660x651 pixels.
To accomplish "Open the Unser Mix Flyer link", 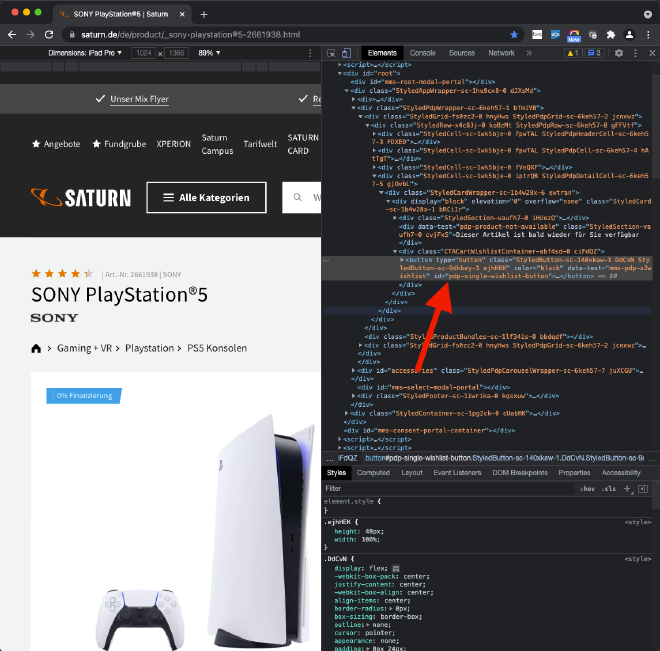I will point(132,99).
